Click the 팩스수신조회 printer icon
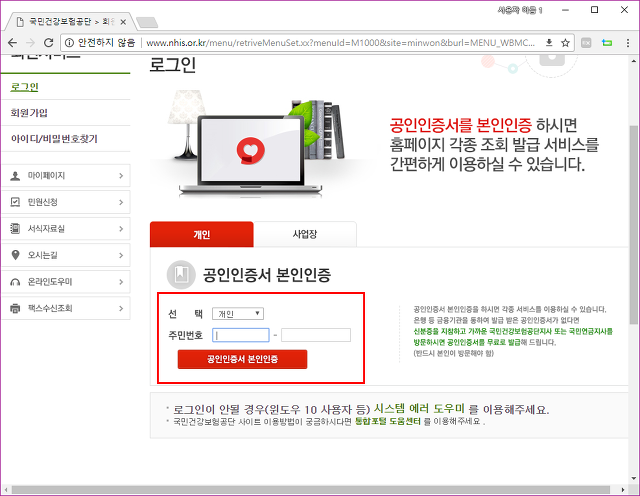Image resolution: width=640 pixels, height=496 pixels. [x=15, y=308]
